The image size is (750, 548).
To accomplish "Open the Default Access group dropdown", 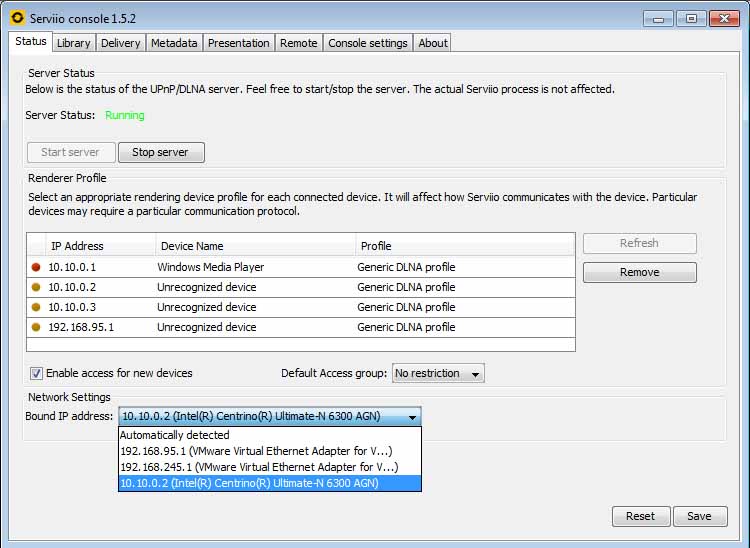I will (x=438, y=373).
